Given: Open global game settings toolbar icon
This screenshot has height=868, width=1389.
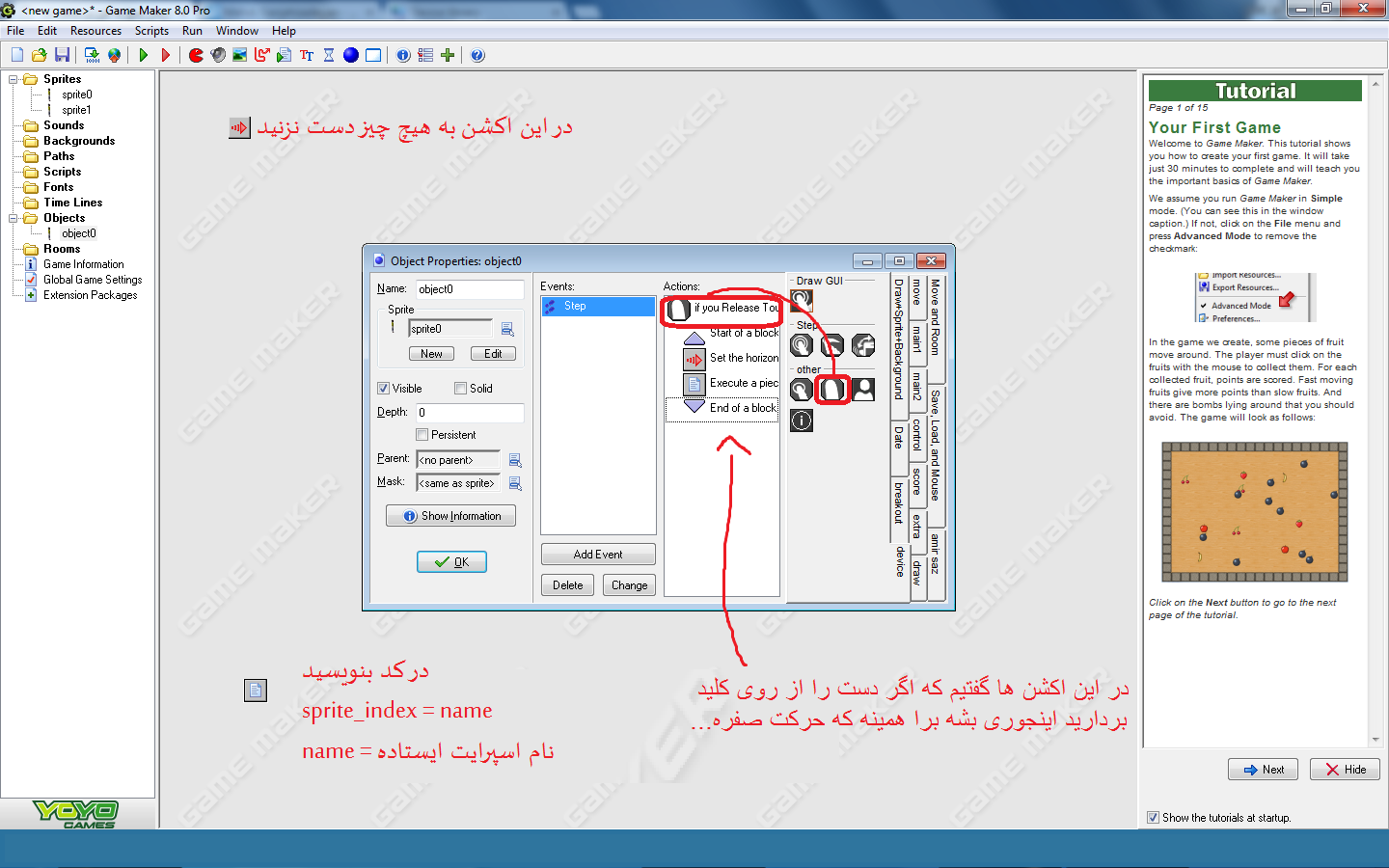Looking at the screenshot, I should pyautogui.click(x=425, y=55).
